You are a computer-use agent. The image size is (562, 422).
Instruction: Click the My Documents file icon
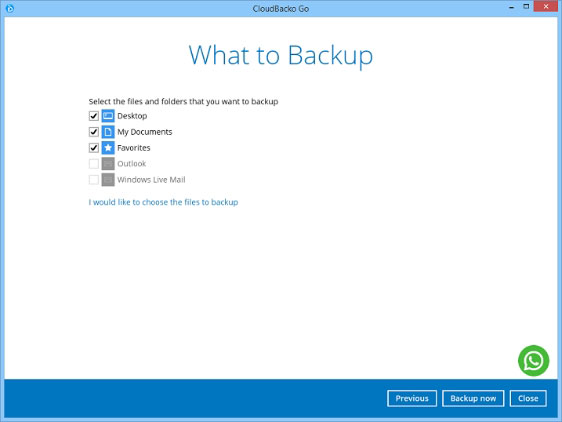click(x=108, y=132)
